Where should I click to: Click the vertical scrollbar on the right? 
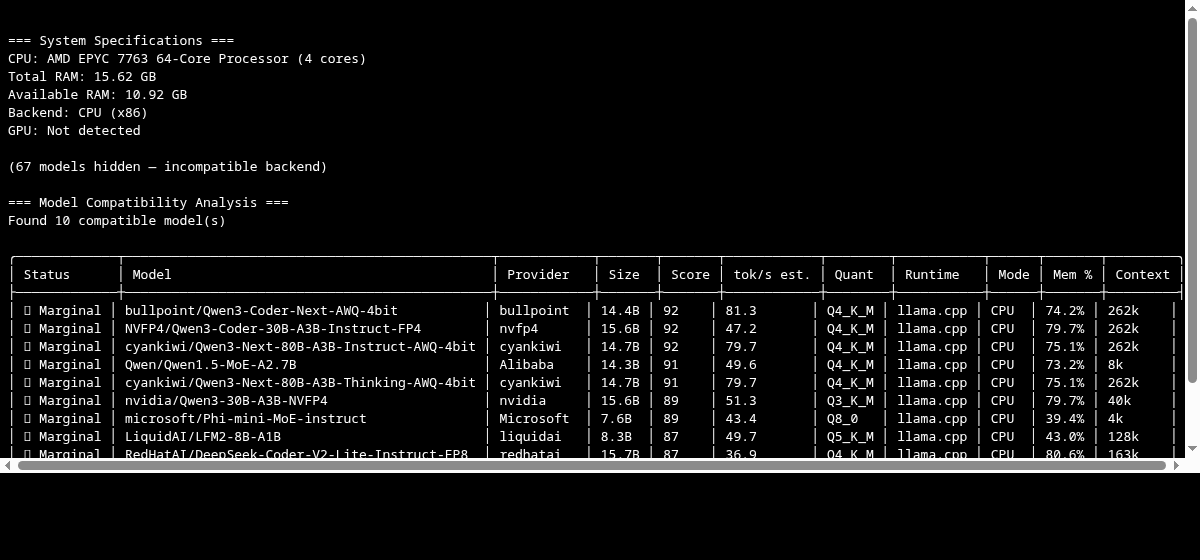(1192, 200)
